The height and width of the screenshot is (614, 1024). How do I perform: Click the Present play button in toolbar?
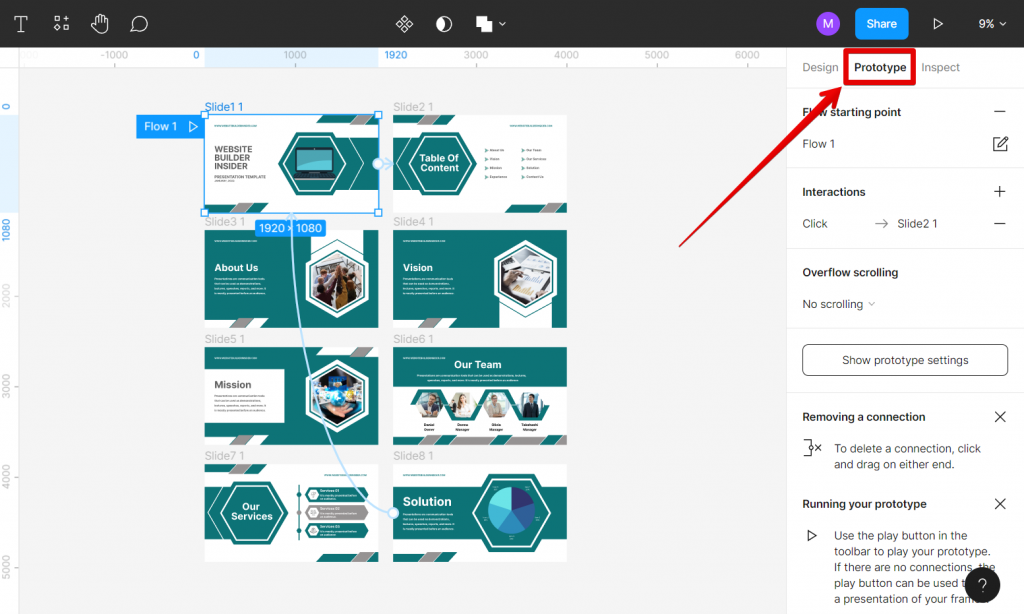click(938, 23)
